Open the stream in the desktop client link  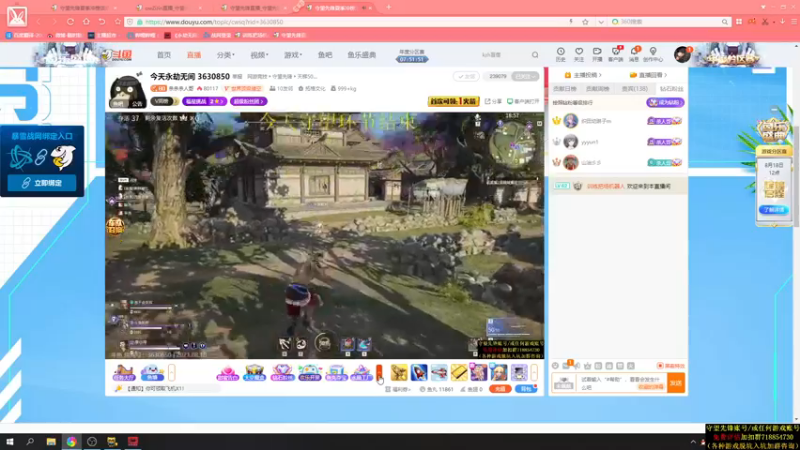[523, 102]
